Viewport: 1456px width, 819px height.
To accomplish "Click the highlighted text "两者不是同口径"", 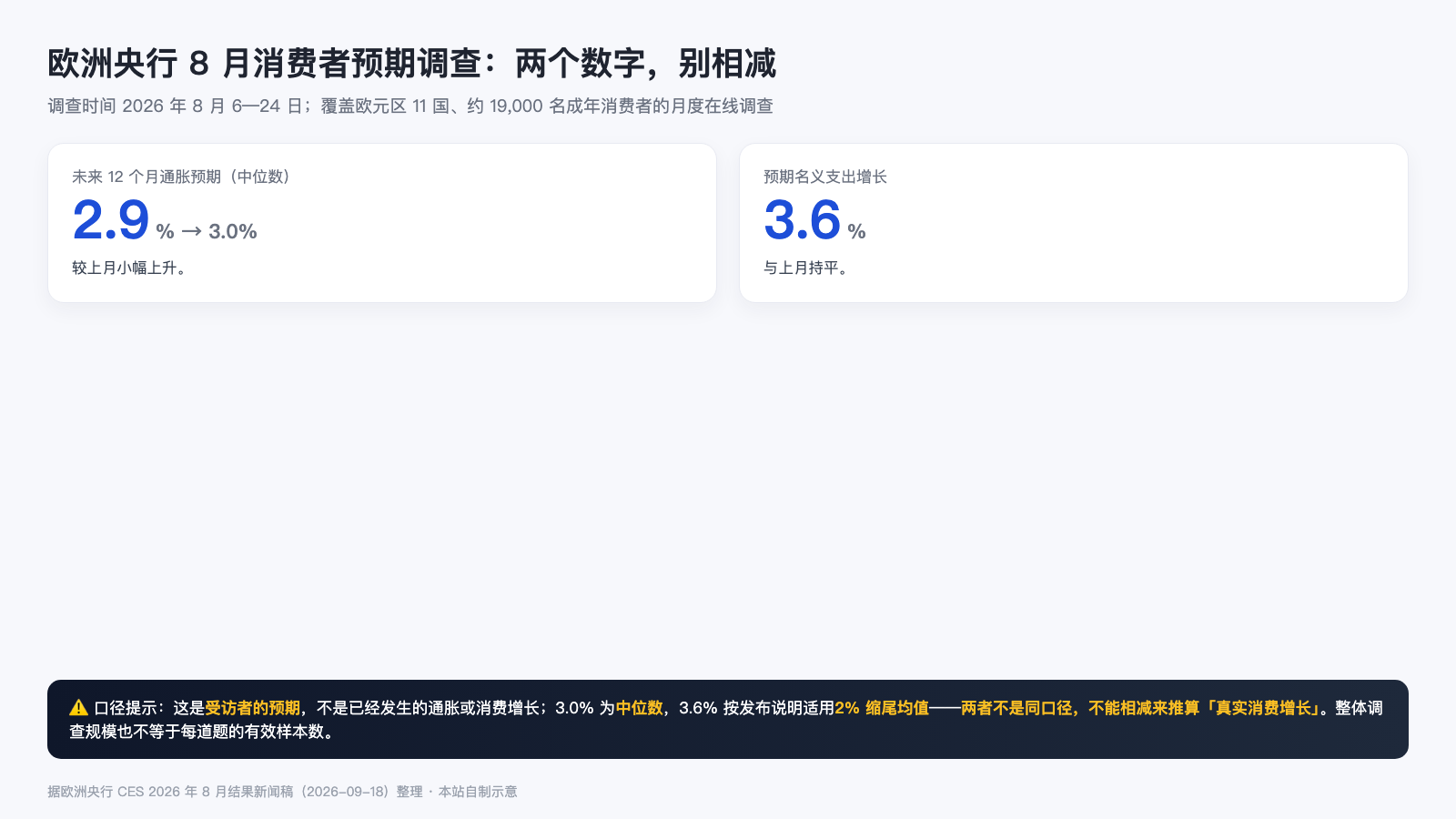I will tap(1016, 708).
